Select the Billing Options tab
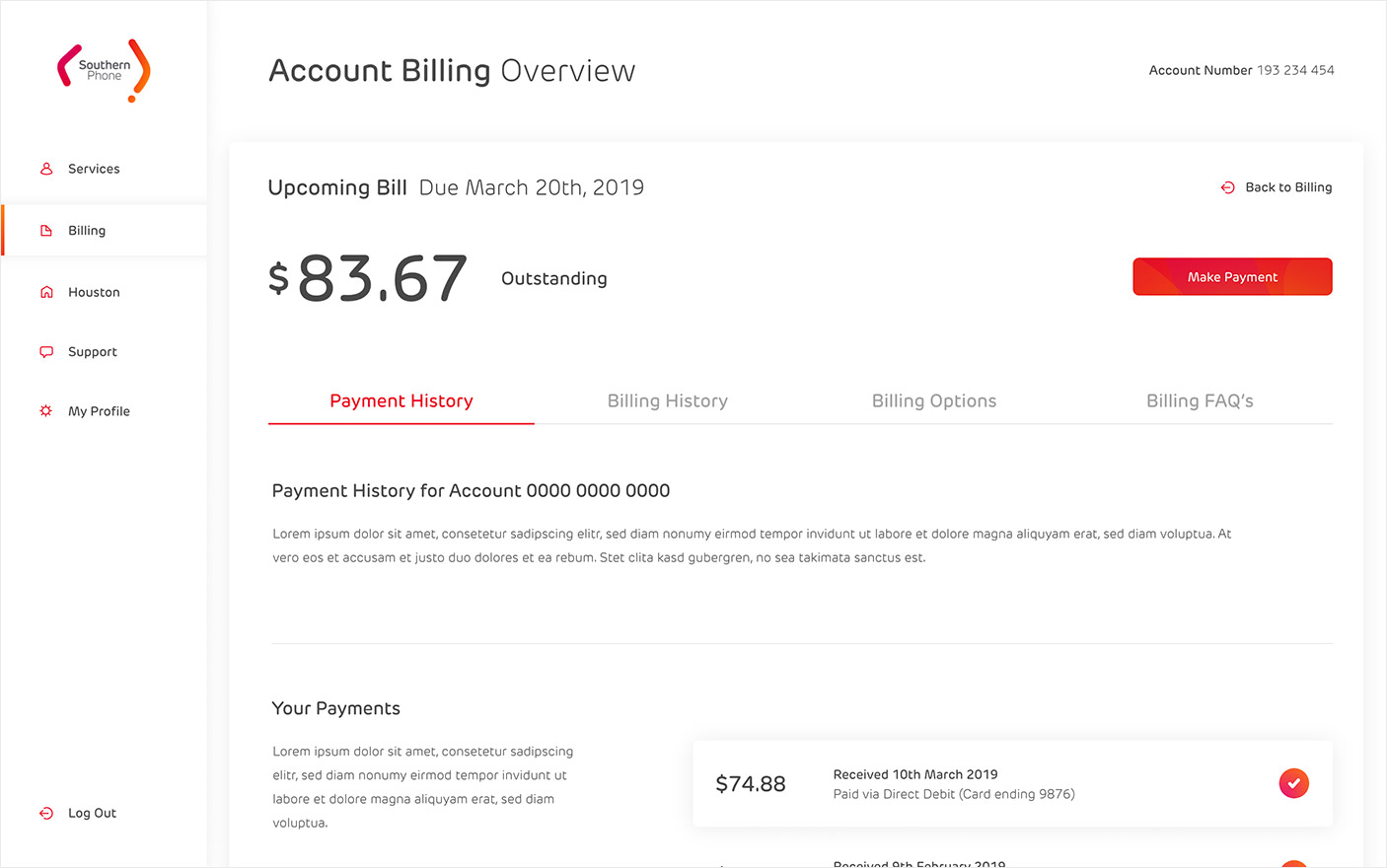This screenshot has width=1387, height=868. [934, 401]
